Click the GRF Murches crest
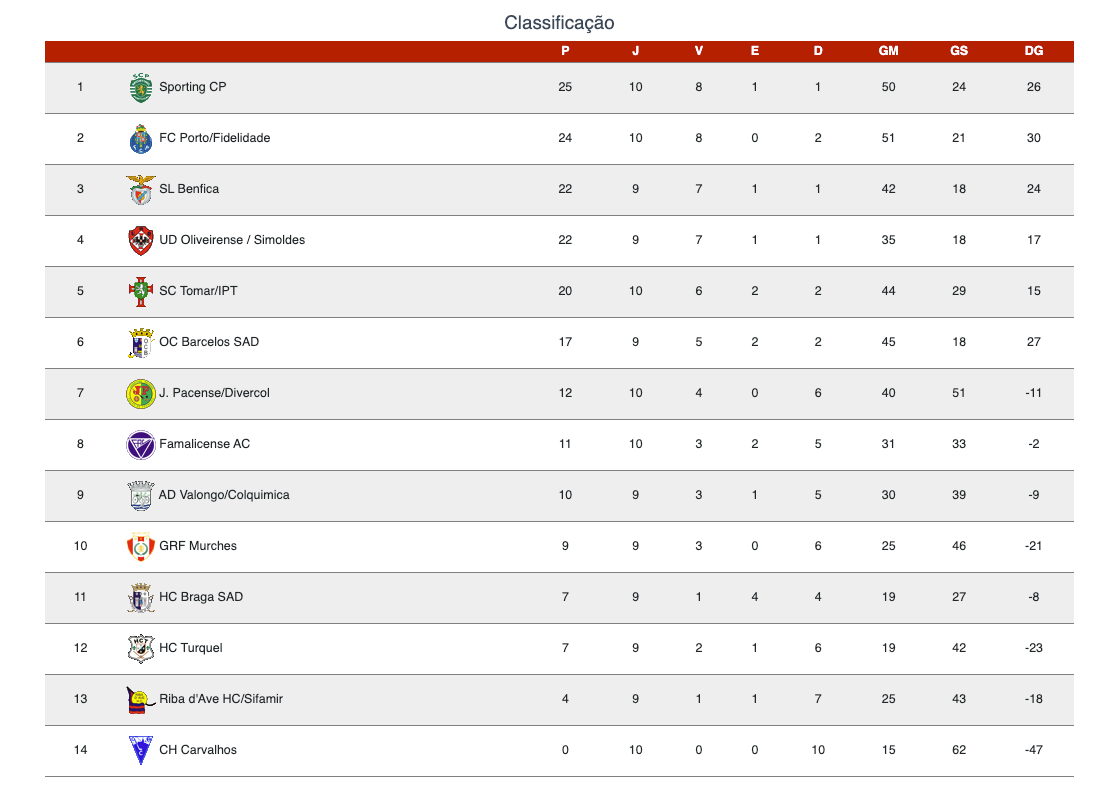This screenshot has height=801, width=1117. tap(141, 547)
